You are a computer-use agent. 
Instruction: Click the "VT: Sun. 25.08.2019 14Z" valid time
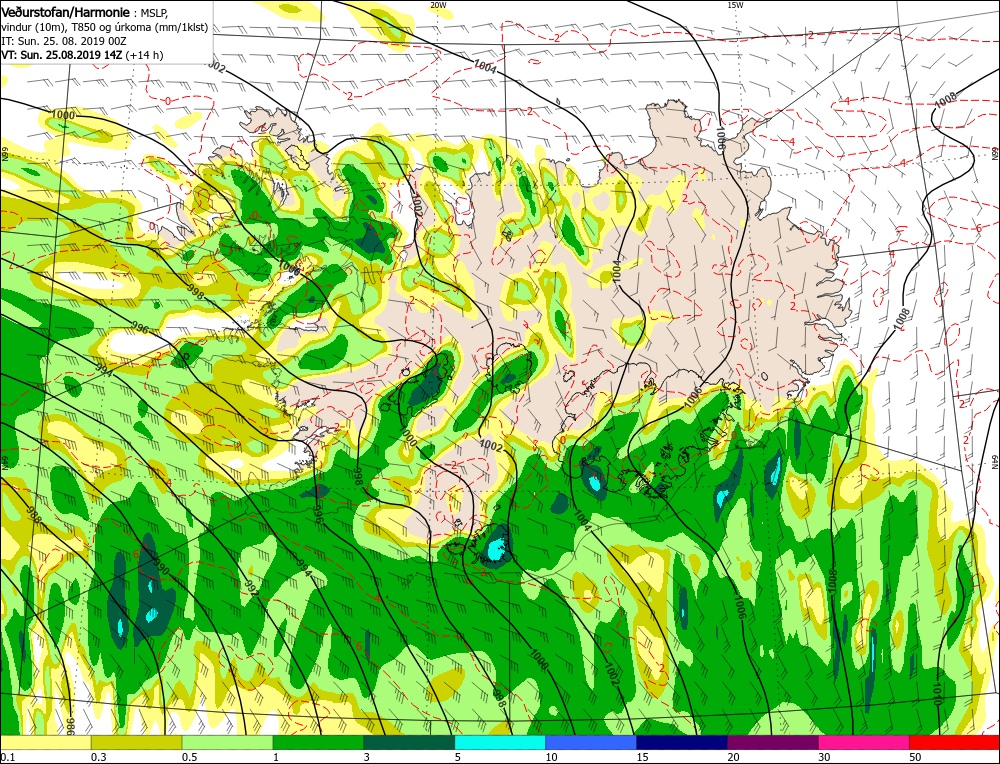(x=62, y=55)
